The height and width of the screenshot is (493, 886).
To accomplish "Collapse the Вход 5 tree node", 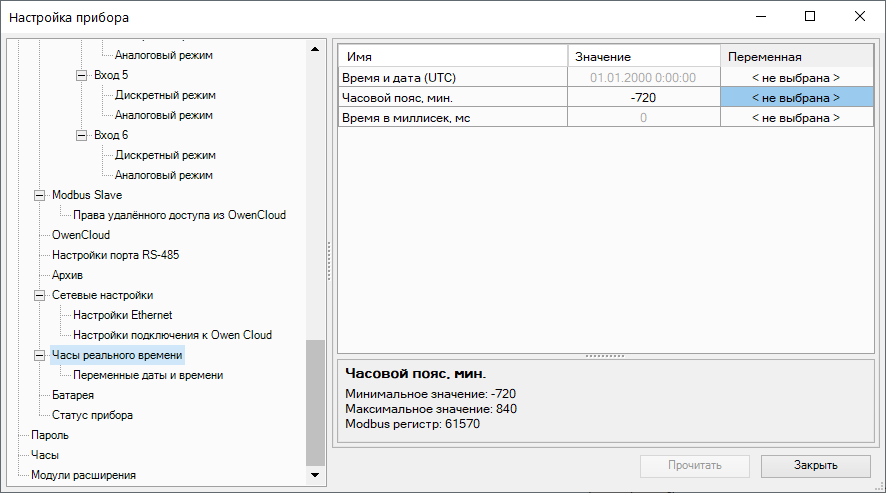I will (x=82, y=75).
